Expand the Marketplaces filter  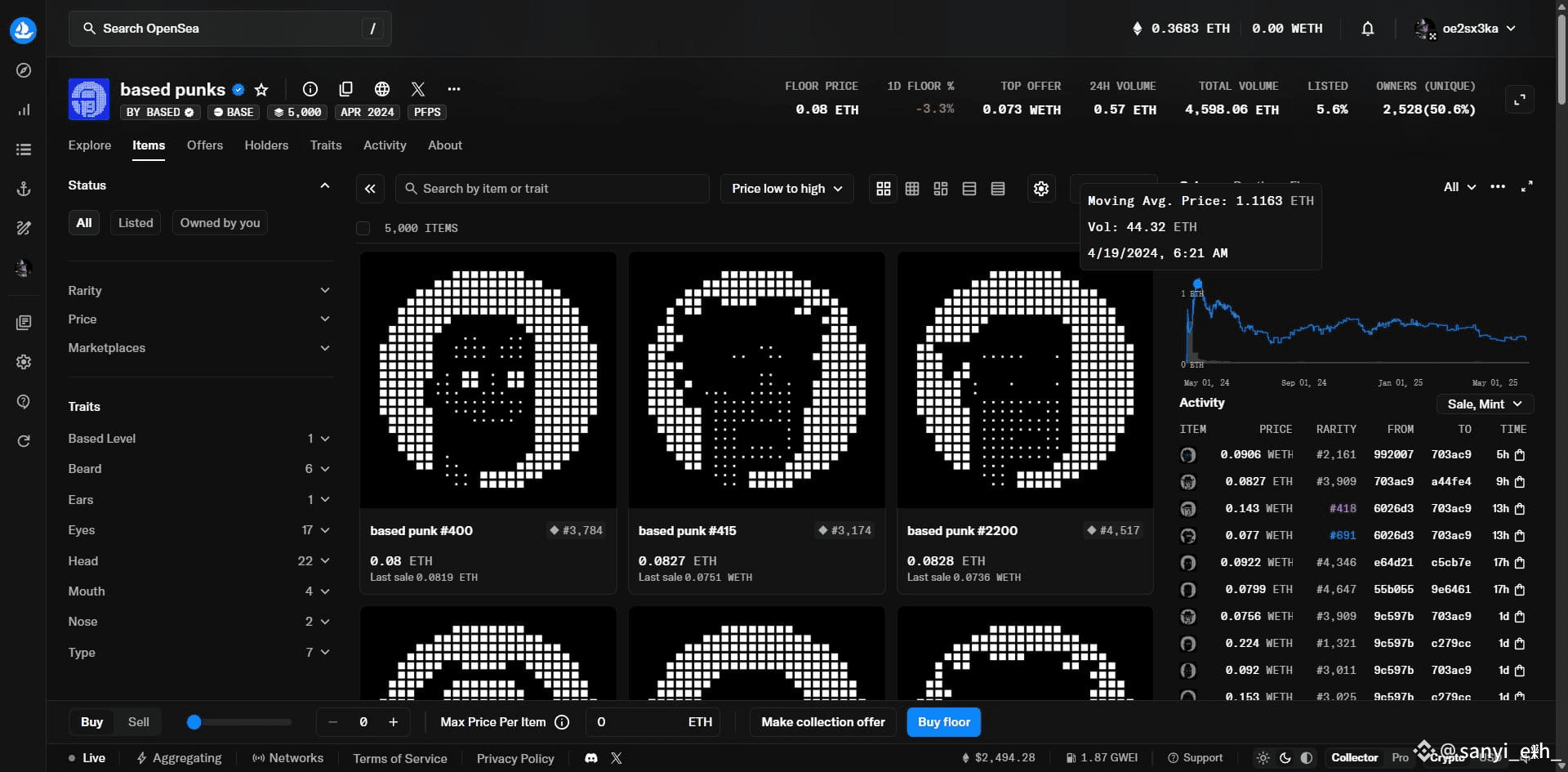click(200, 348)
